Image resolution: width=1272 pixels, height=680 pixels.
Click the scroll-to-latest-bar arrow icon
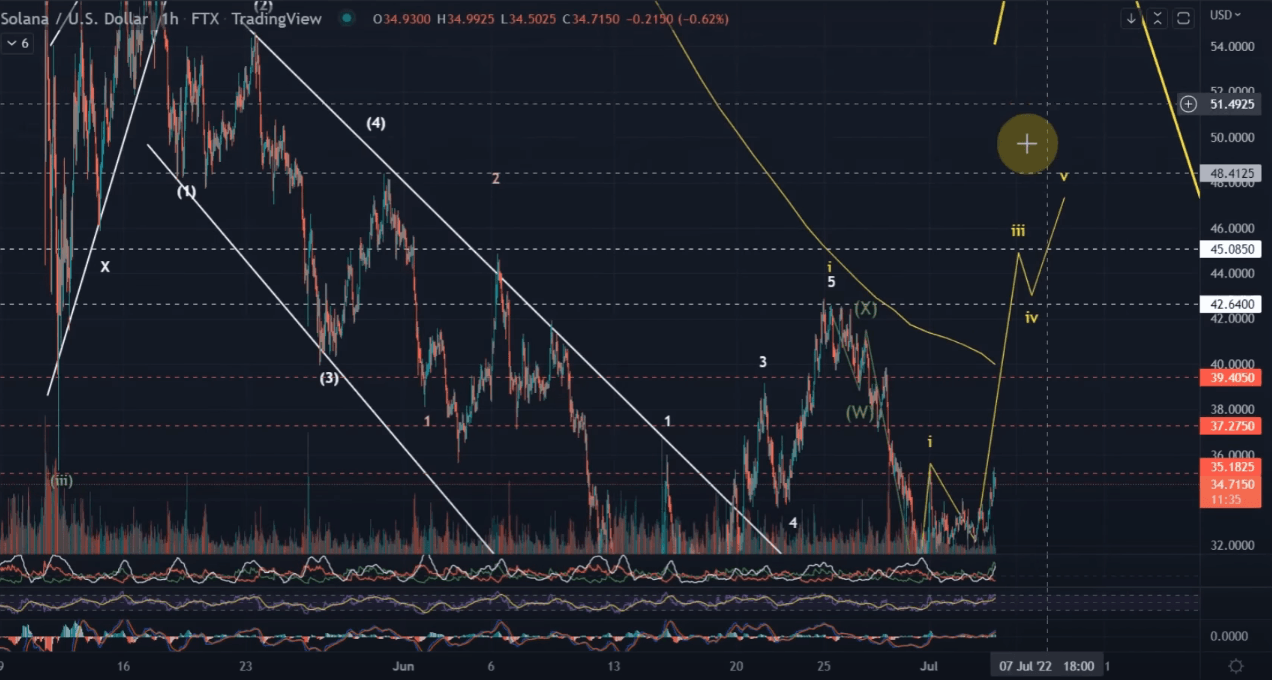[1131, 18]
